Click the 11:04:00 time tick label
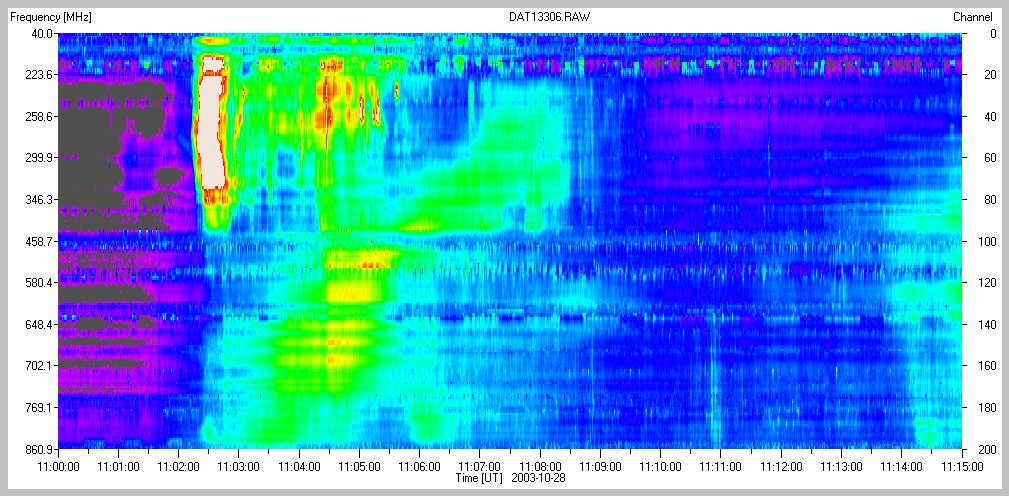The image size is (1009, 496). pos(299,466)
